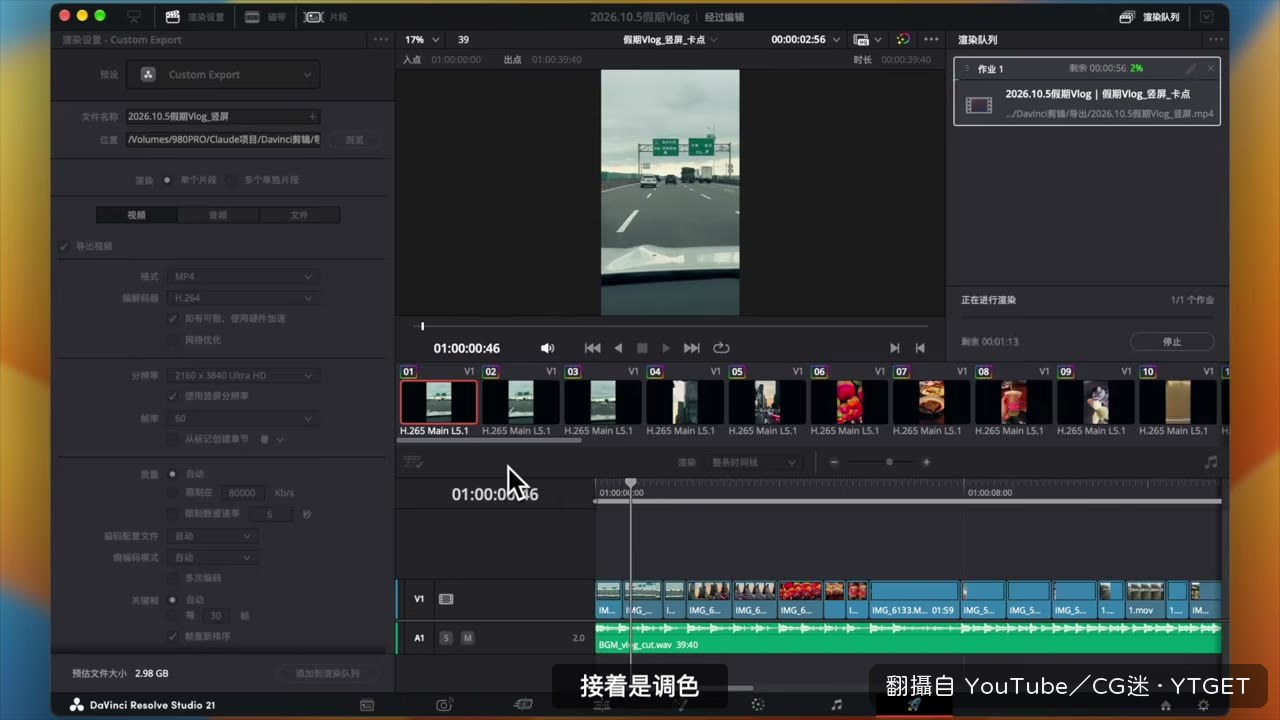
Task: Open the MP4 format dropdown
Action: click(x=243, y=276)
